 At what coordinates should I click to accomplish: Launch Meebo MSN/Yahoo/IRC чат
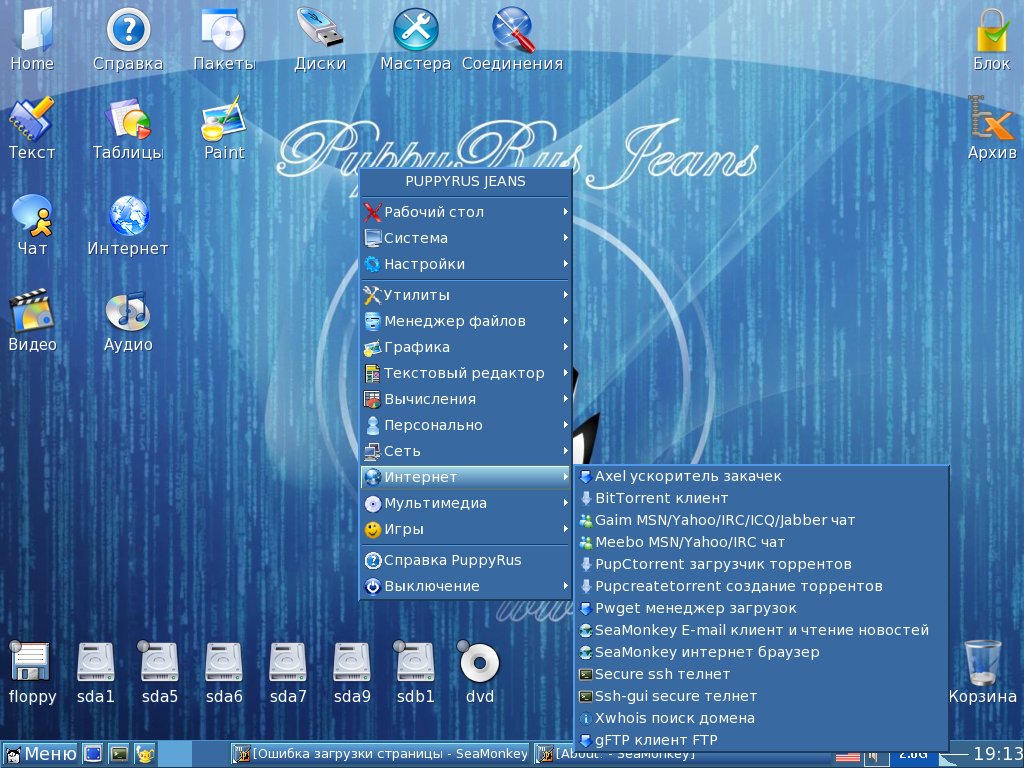[761, 543]
